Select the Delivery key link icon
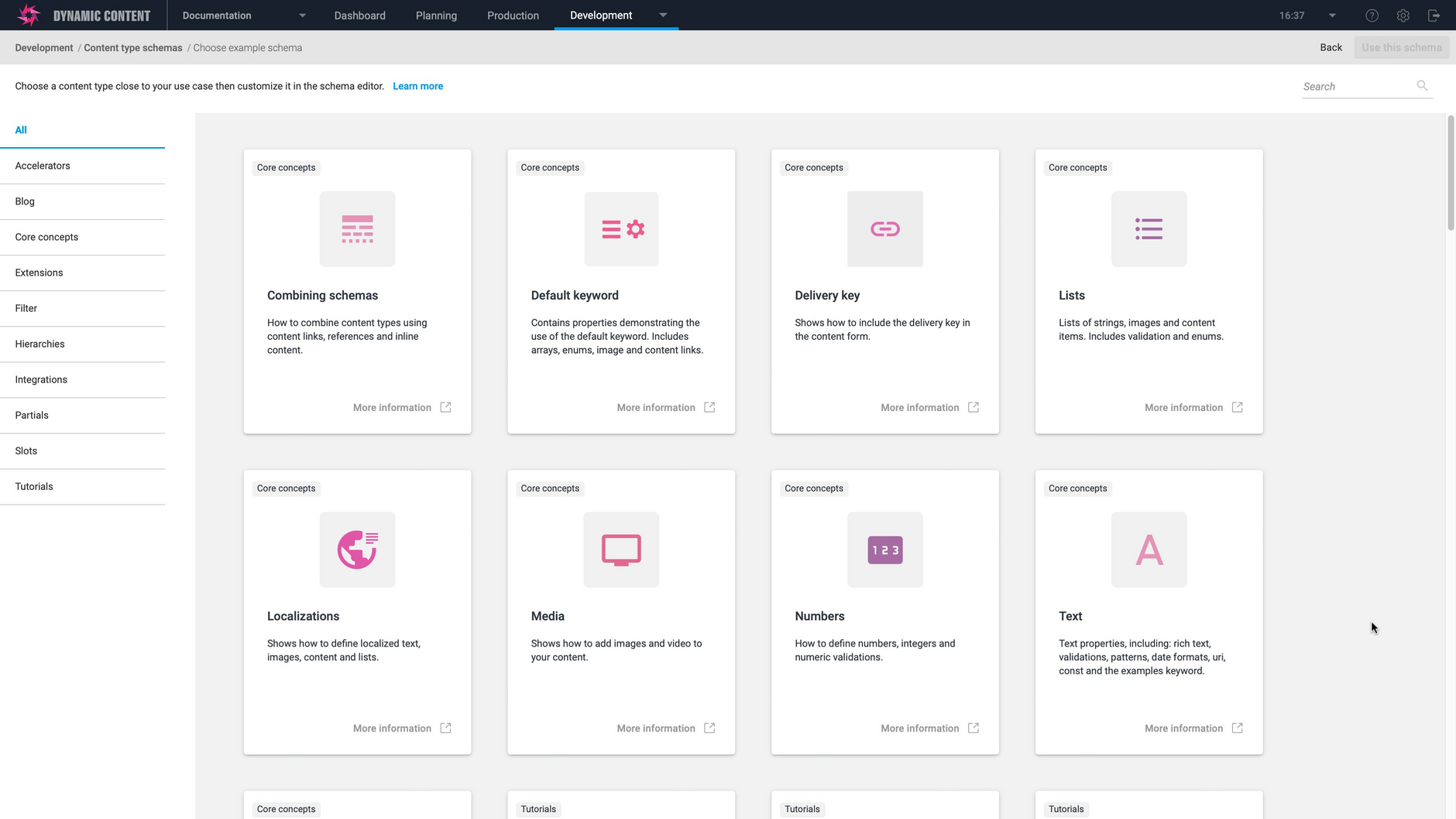This screenshot has width=1456, height=819. (885, 229)
